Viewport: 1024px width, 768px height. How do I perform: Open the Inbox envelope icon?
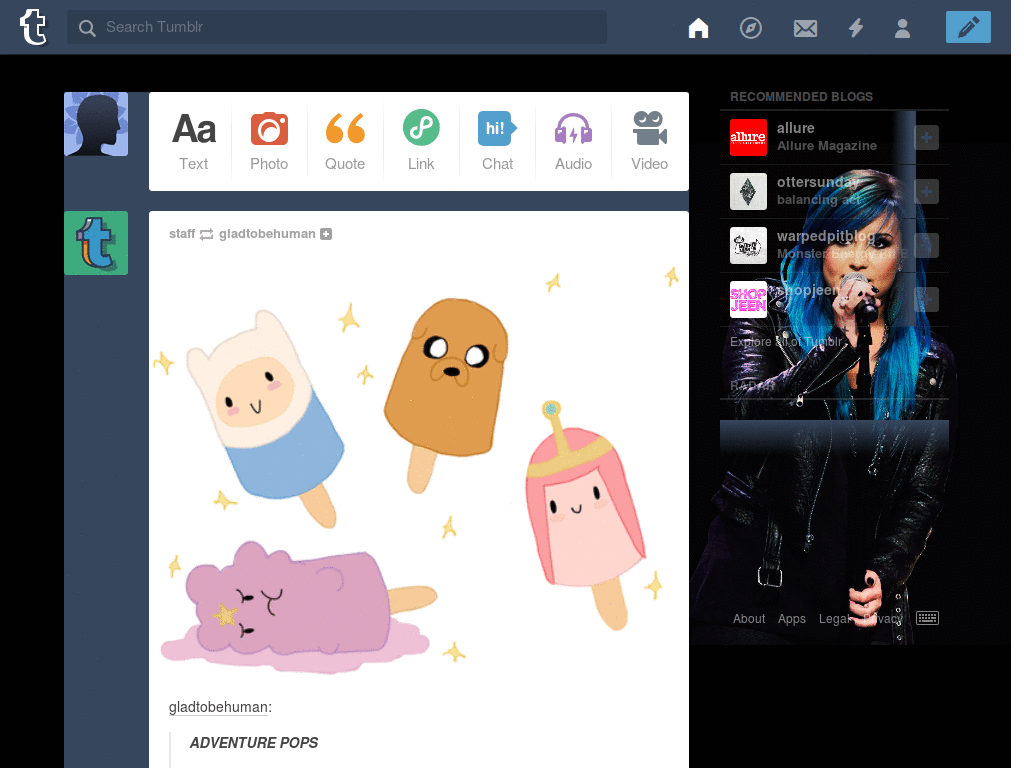[805, 28]
